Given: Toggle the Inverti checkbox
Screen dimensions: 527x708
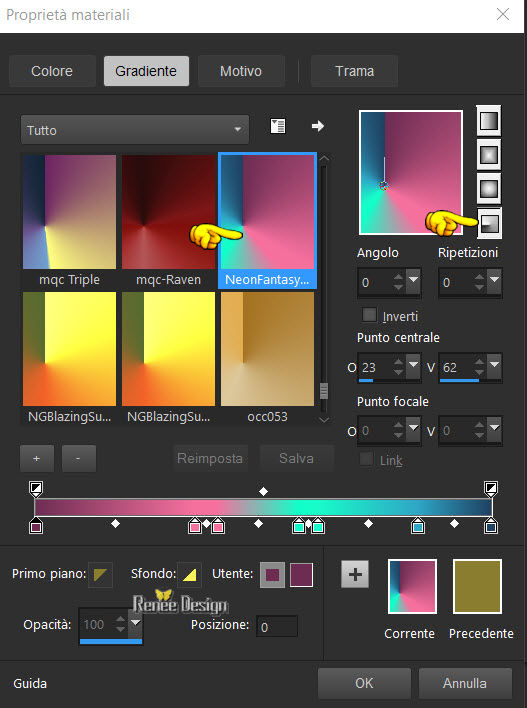Looking at the screenshot, I should click(x=369, y=315).
